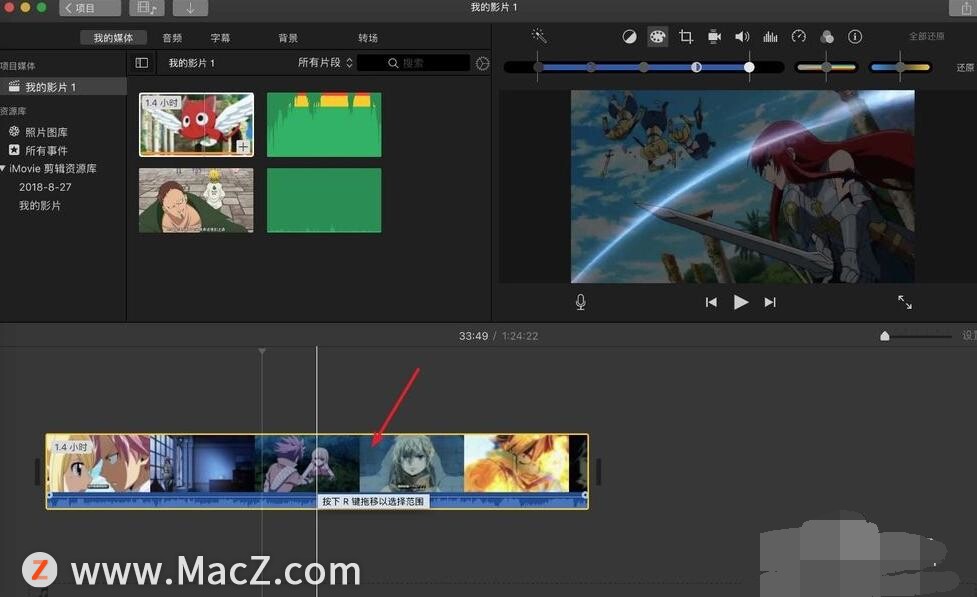Adjust the saturation slider
This screenshot has height=597, width=977.
[826, 67]
